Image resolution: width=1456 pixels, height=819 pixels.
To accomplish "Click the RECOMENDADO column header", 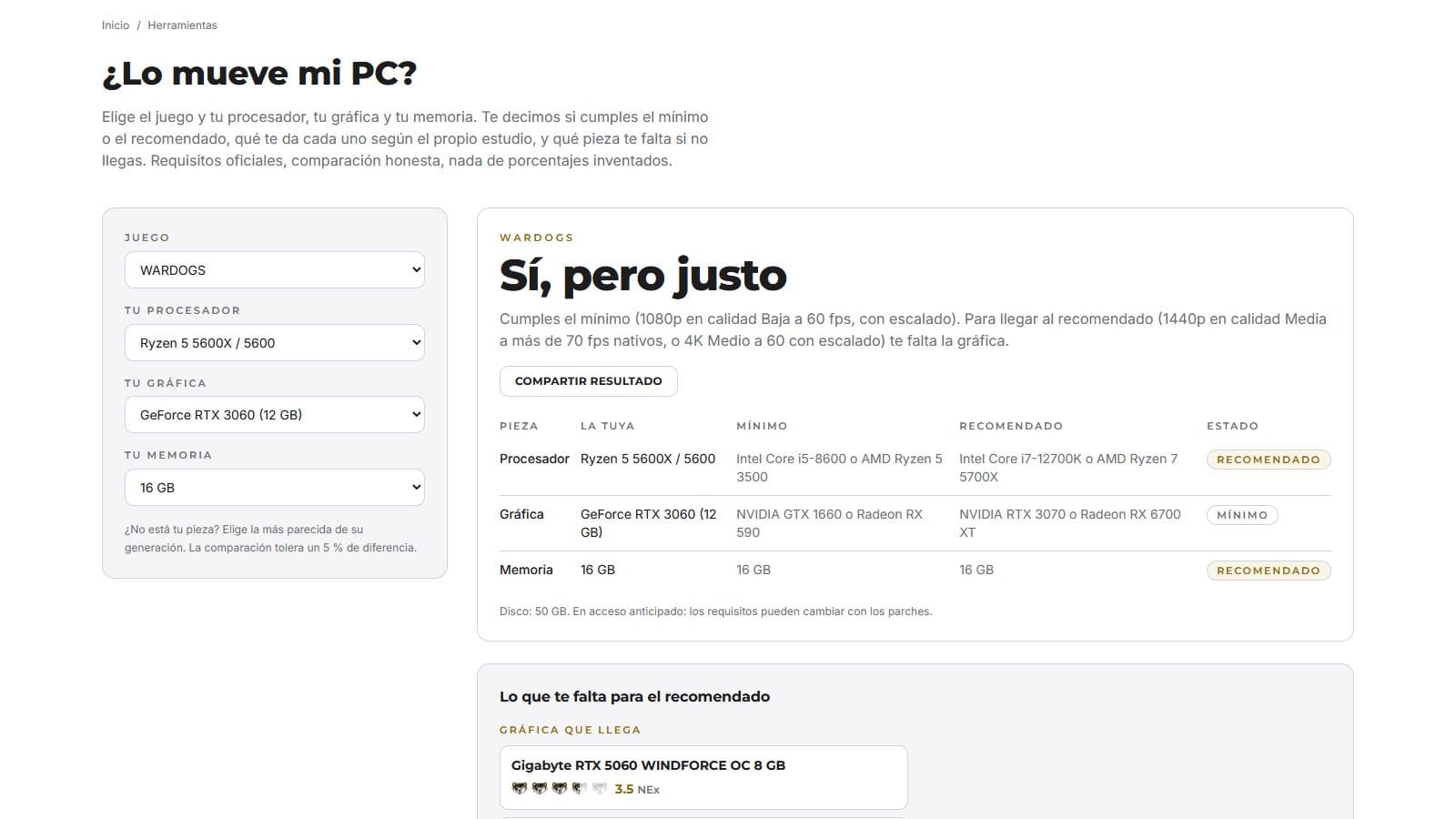I will pos(1011,426).
